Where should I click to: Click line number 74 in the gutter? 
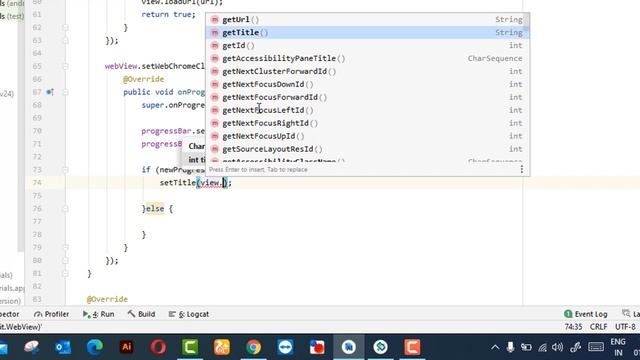(x=37, y=183)
